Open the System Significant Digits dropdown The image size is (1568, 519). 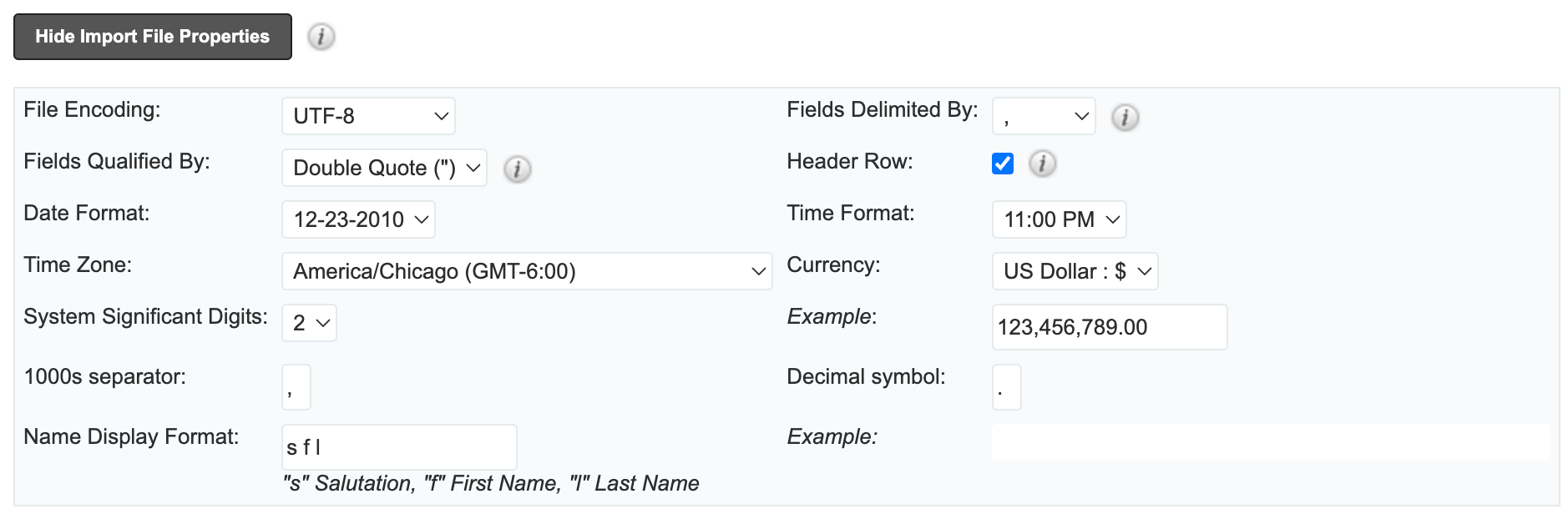click(x=308, y=322)
